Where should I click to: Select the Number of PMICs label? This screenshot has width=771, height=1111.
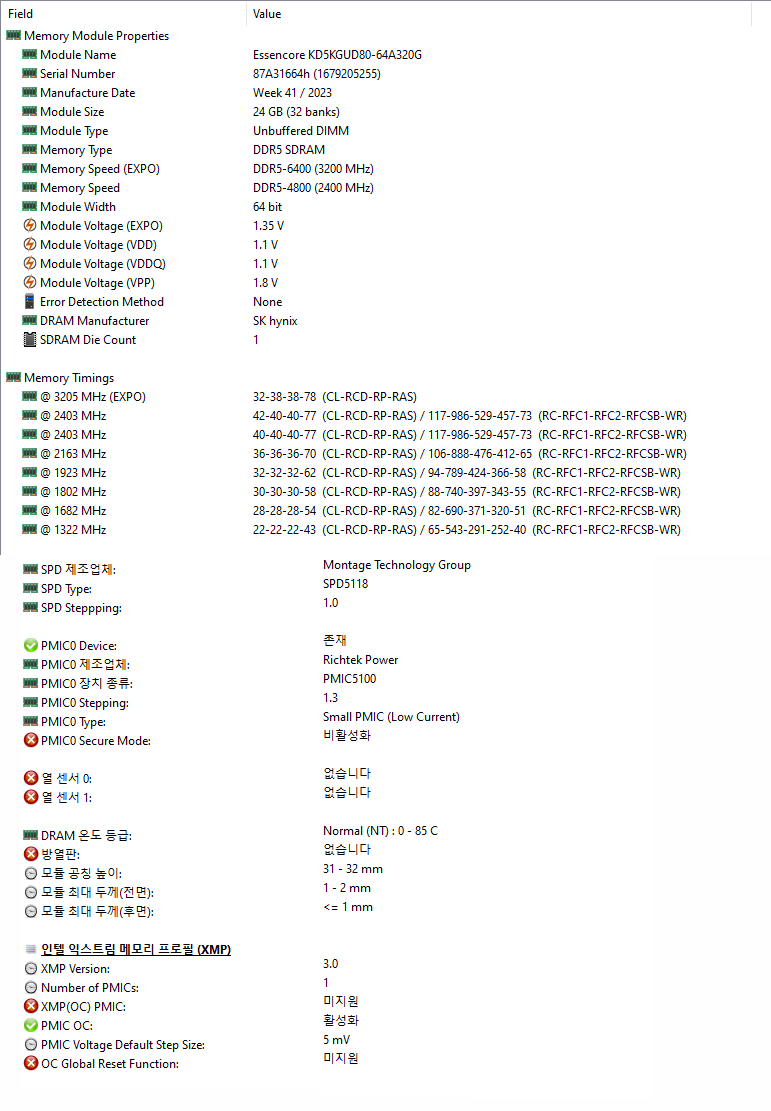click(90, 988)
